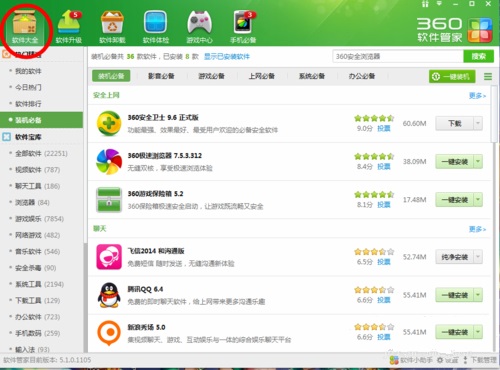Open the 软件体检 checkup icon
Image resolution: width=500 pixels, height=370 pixels.
click(156, 27)
